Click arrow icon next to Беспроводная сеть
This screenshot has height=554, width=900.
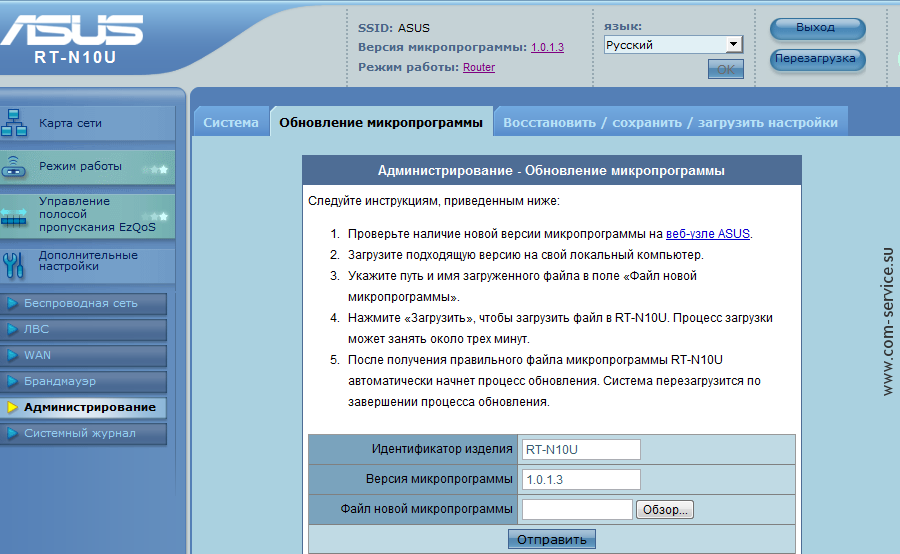click(x=12, y=303)
